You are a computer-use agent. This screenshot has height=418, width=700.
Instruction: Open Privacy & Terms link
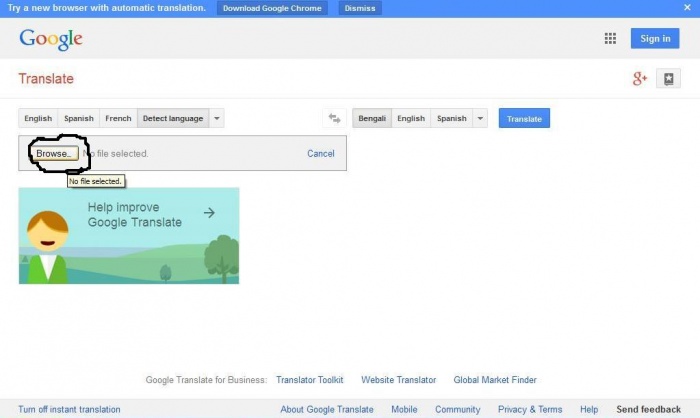coord(530,410)
